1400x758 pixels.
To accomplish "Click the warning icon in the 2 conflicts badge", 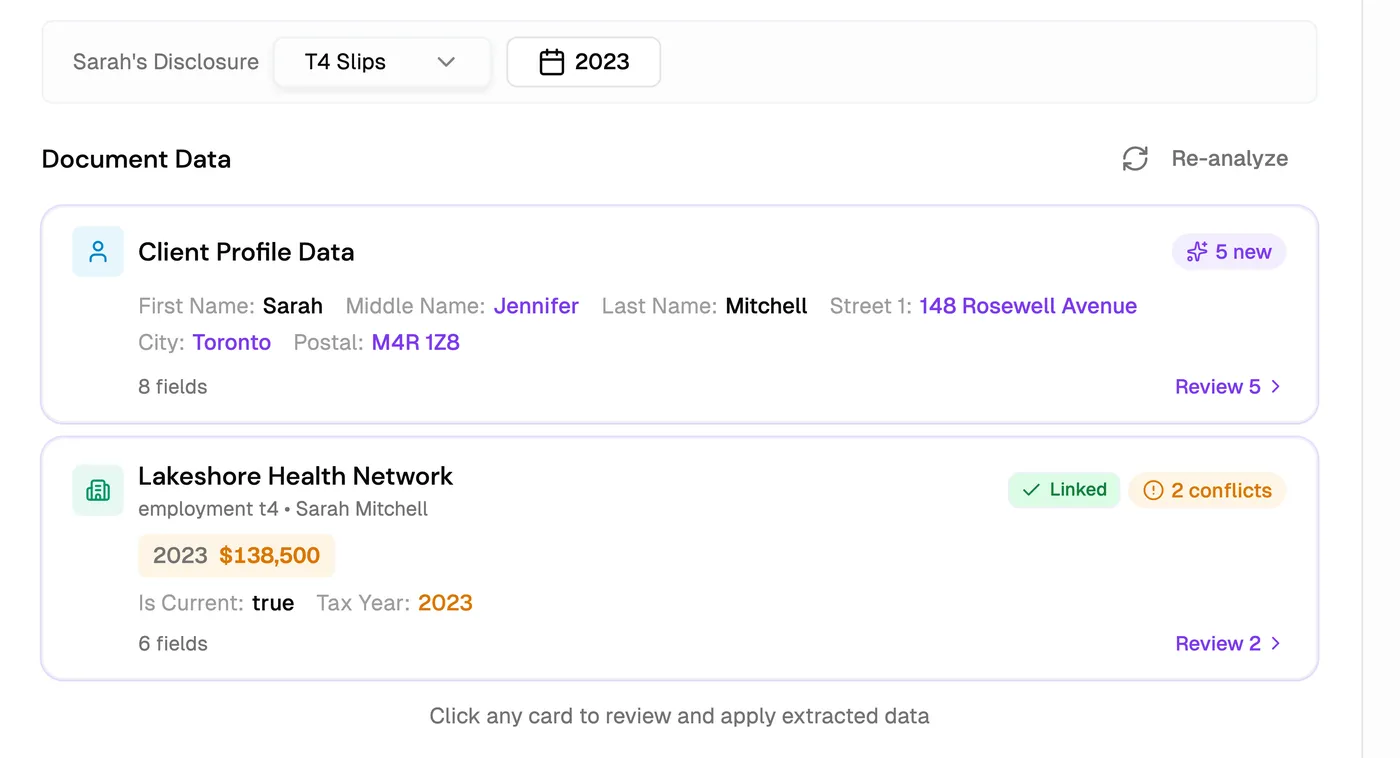I will [1153, 490].
